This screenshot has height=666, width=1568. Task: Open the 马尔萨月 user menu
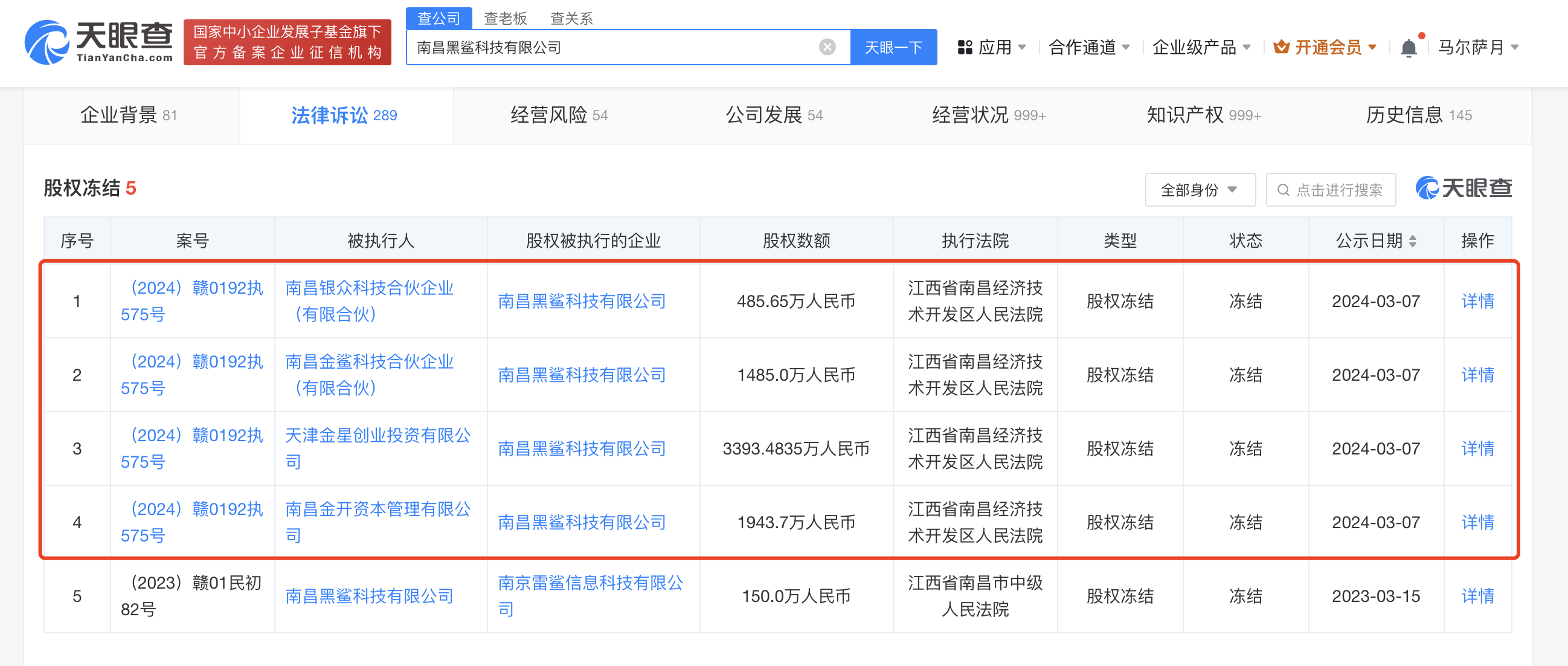click(x=1479, y=48)
